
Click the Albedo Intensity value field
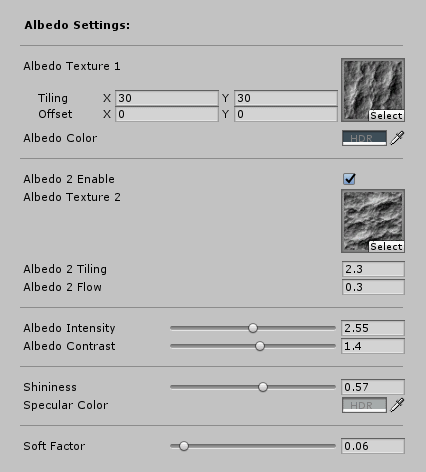point(373,328)
